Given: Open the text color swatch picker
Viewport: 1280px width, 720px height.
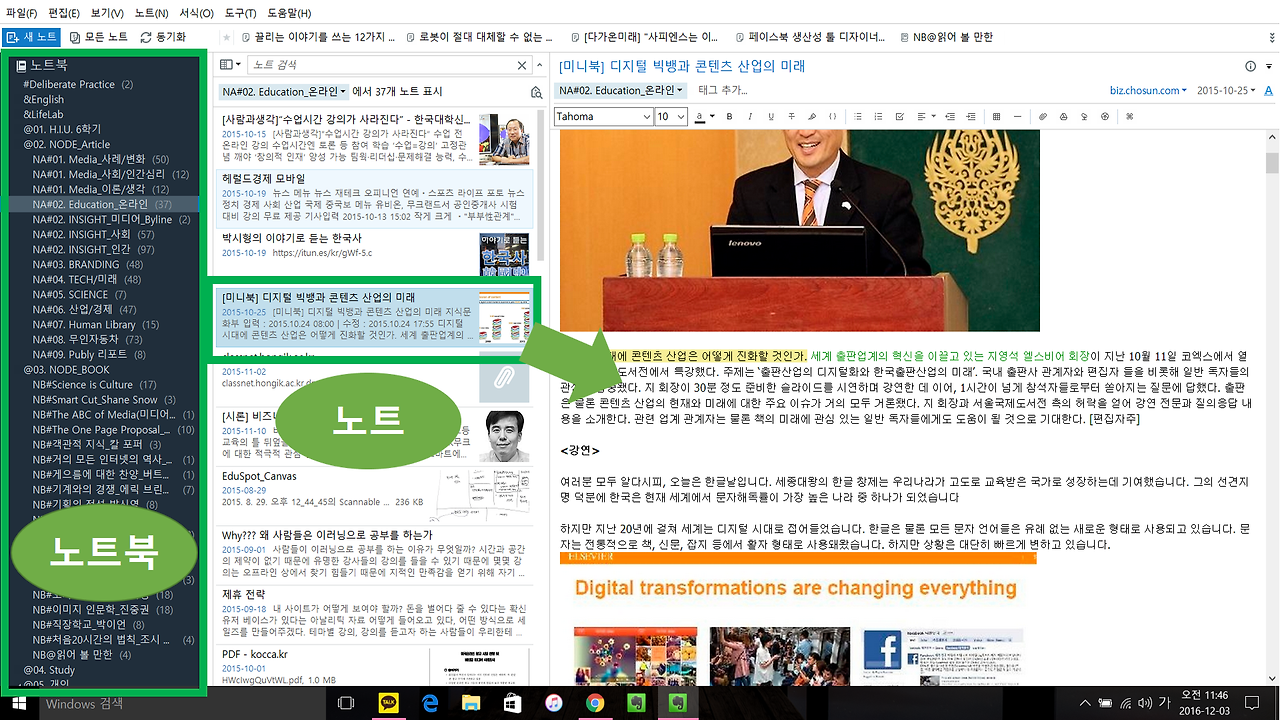Looking at the screenshot, I should 701,117.
